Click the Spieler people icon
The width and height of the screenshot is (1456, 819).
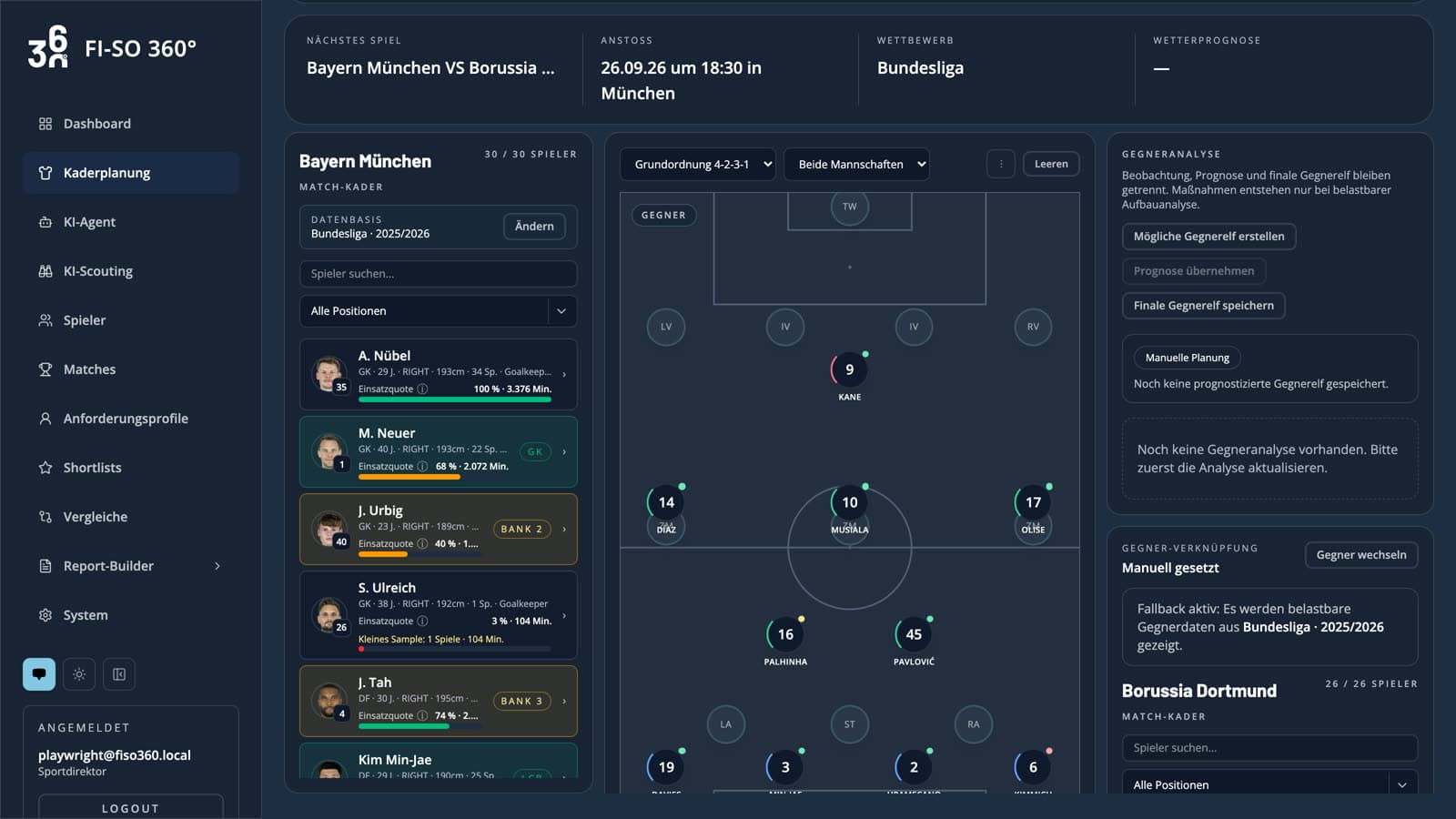[45, 320]
